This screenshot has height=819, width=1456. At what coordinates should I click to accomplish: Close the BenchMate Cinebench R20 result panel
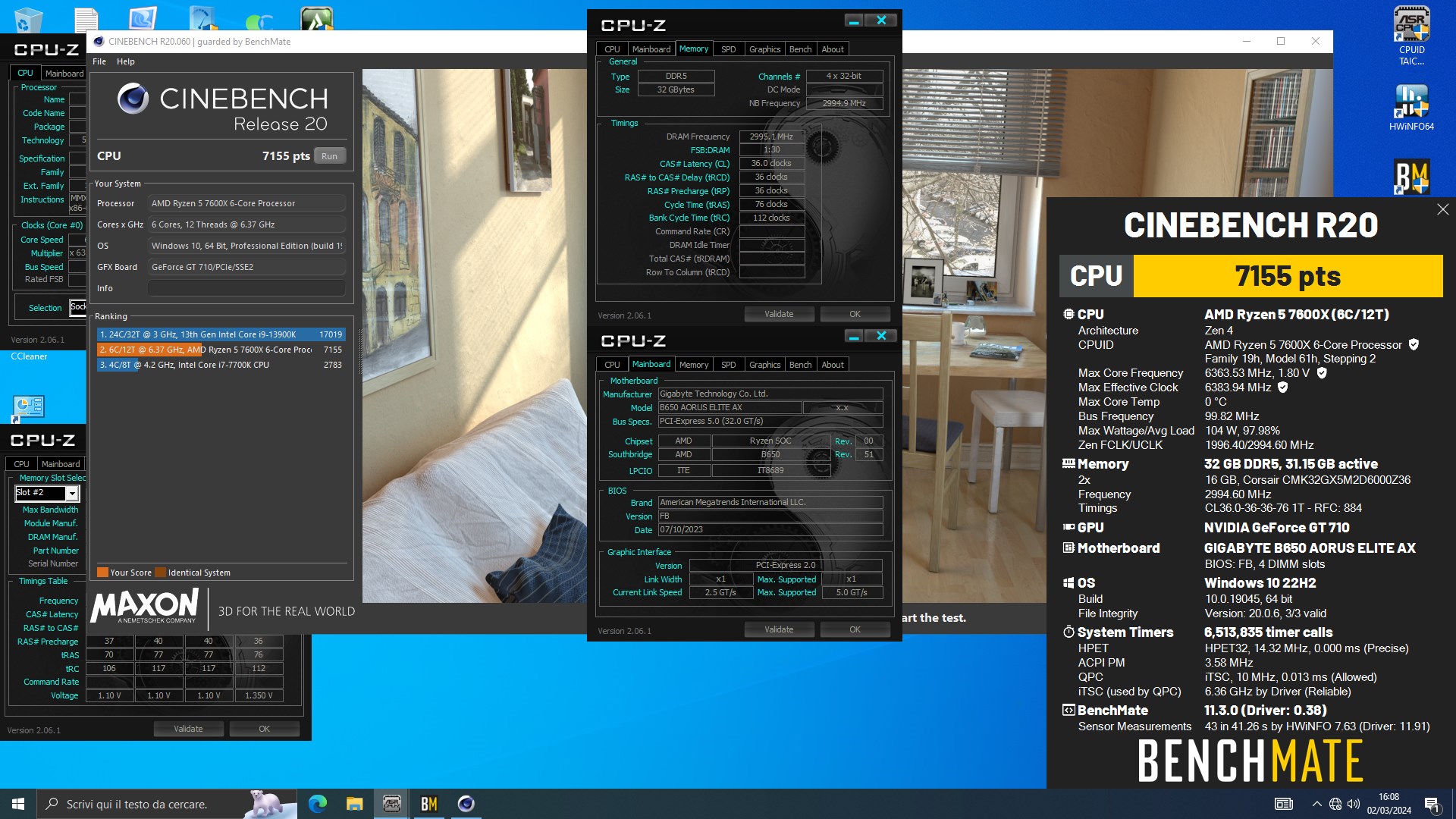click(x=1442, y=209)
